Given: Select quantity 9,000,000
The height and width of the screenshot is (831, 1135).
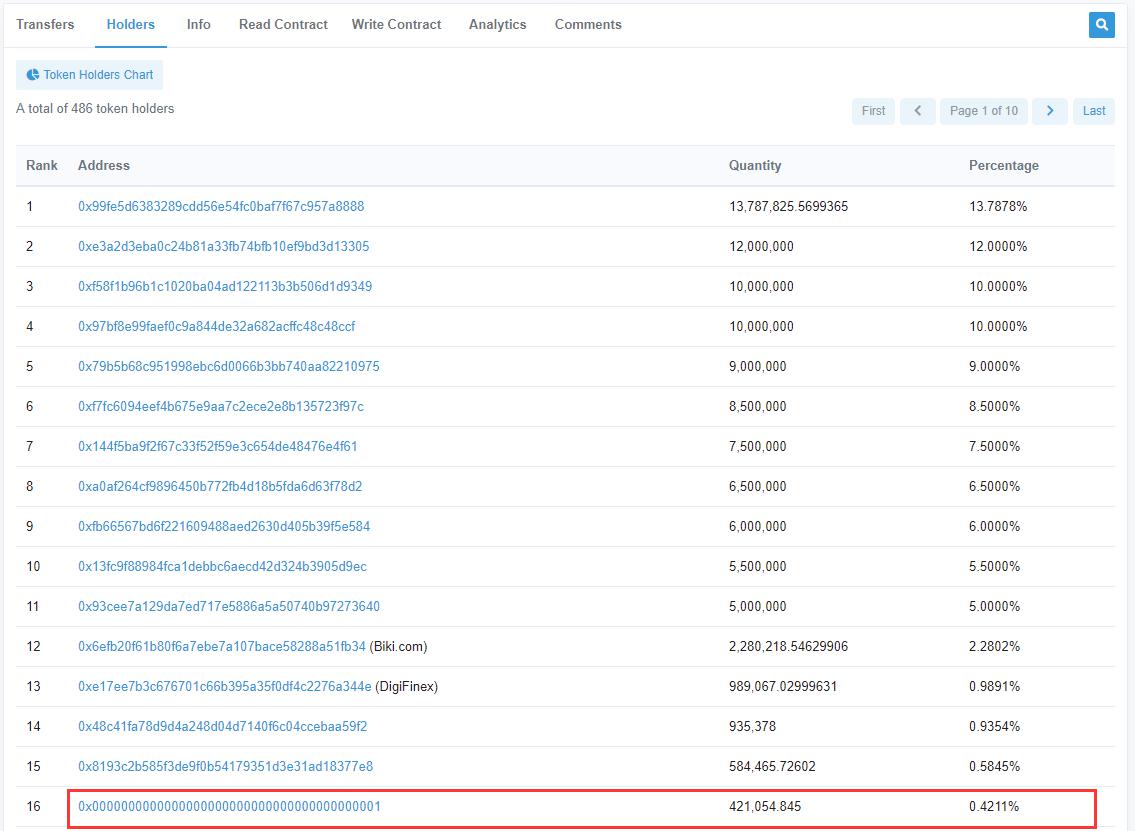Looking at the screenshot, I should click(758, 366).
